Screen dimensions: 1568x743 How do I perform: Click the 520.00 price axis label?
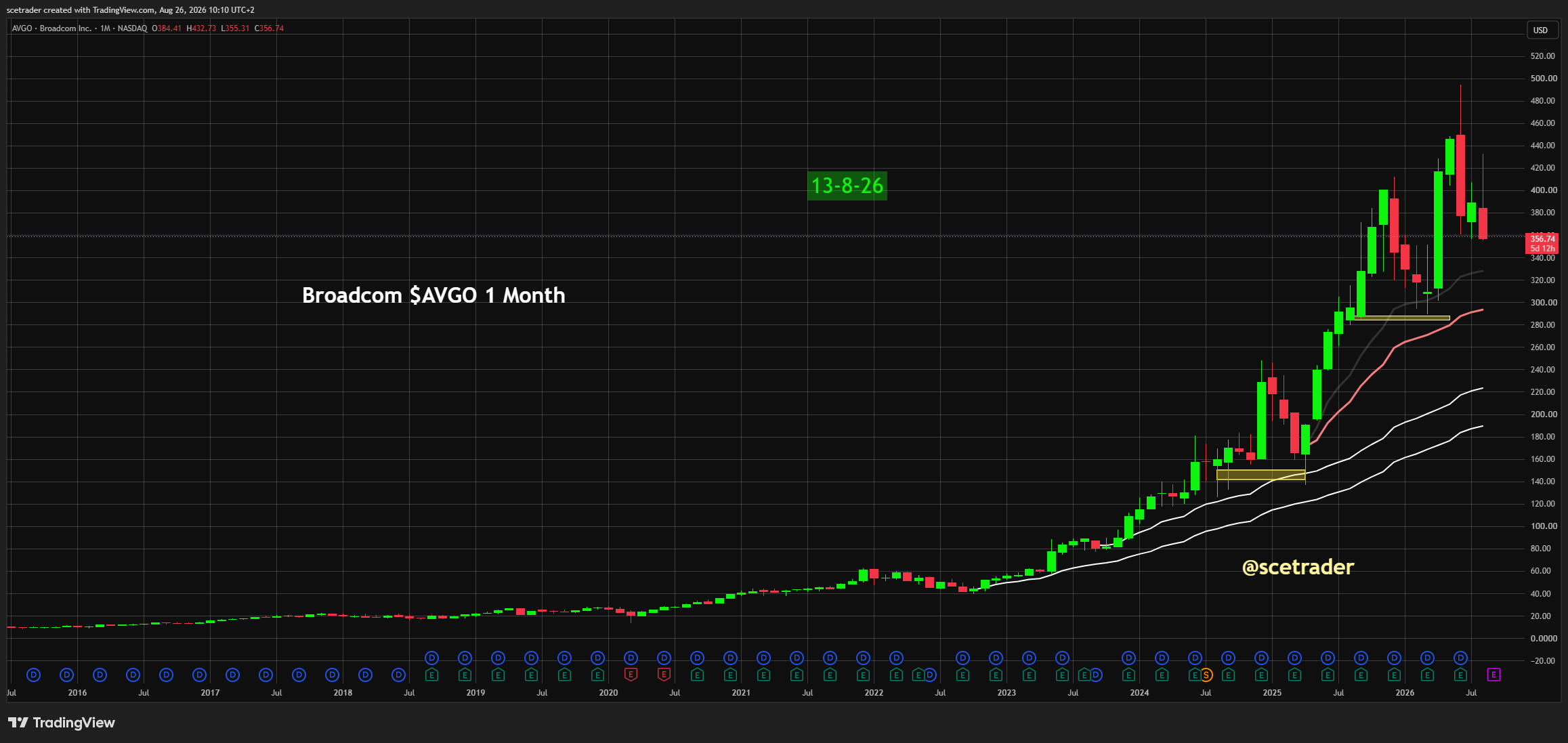coord(1544,56)
